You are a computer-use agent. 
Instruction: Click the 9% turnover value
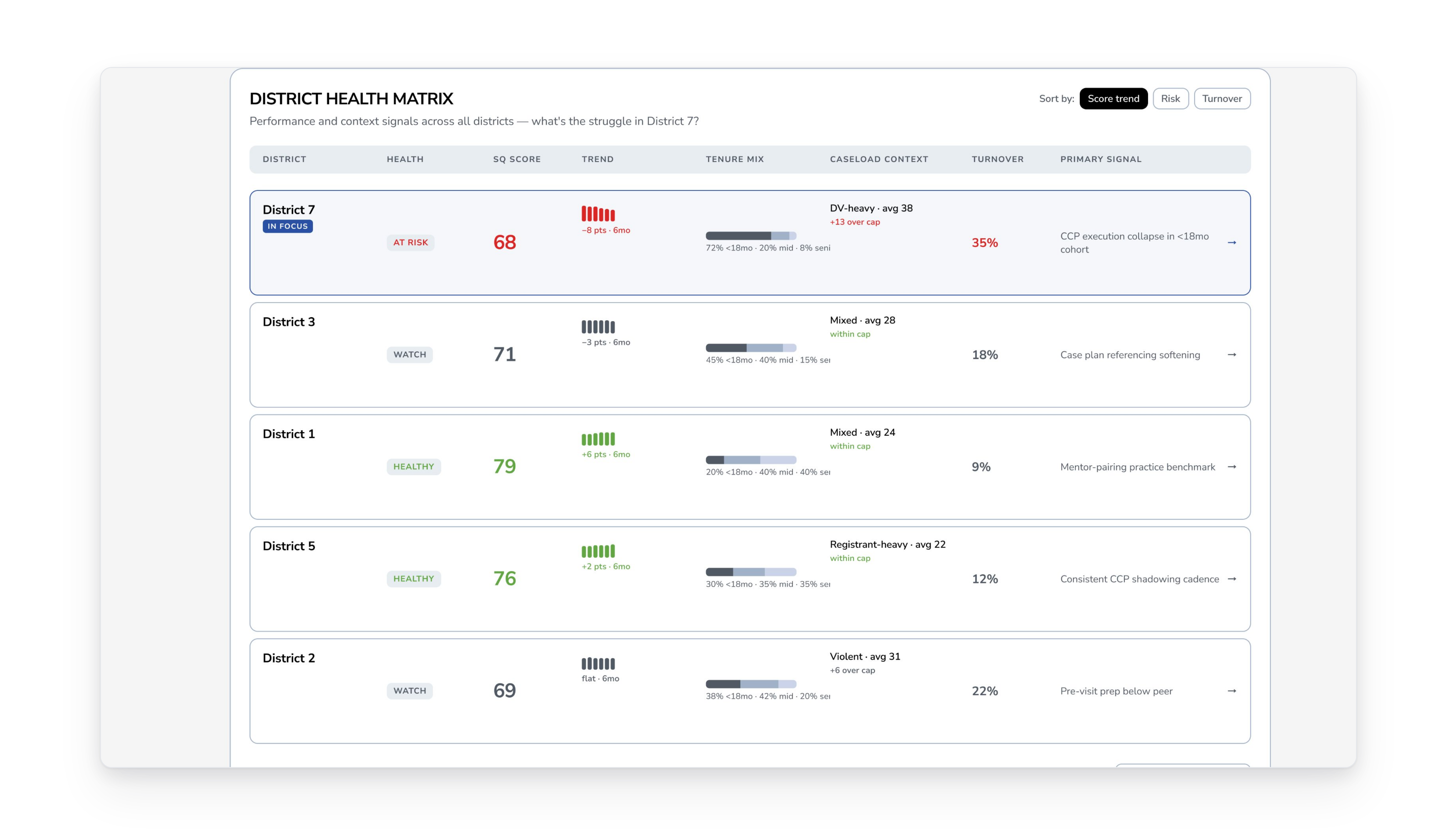tap(981, 467)
